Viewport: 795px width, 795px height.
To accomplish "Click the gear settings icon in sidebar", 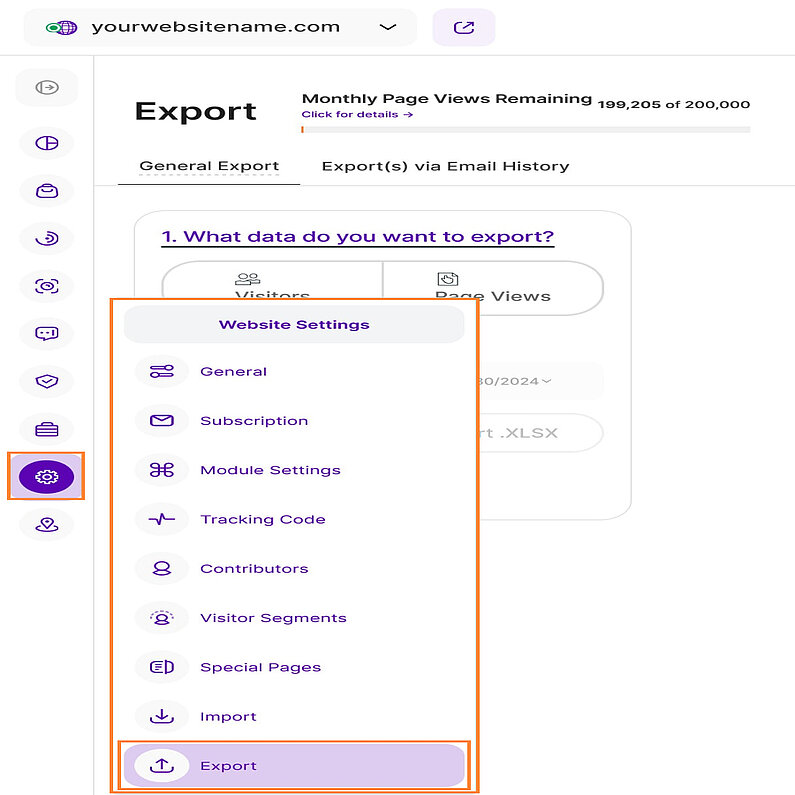I will (x=46, y=477).
